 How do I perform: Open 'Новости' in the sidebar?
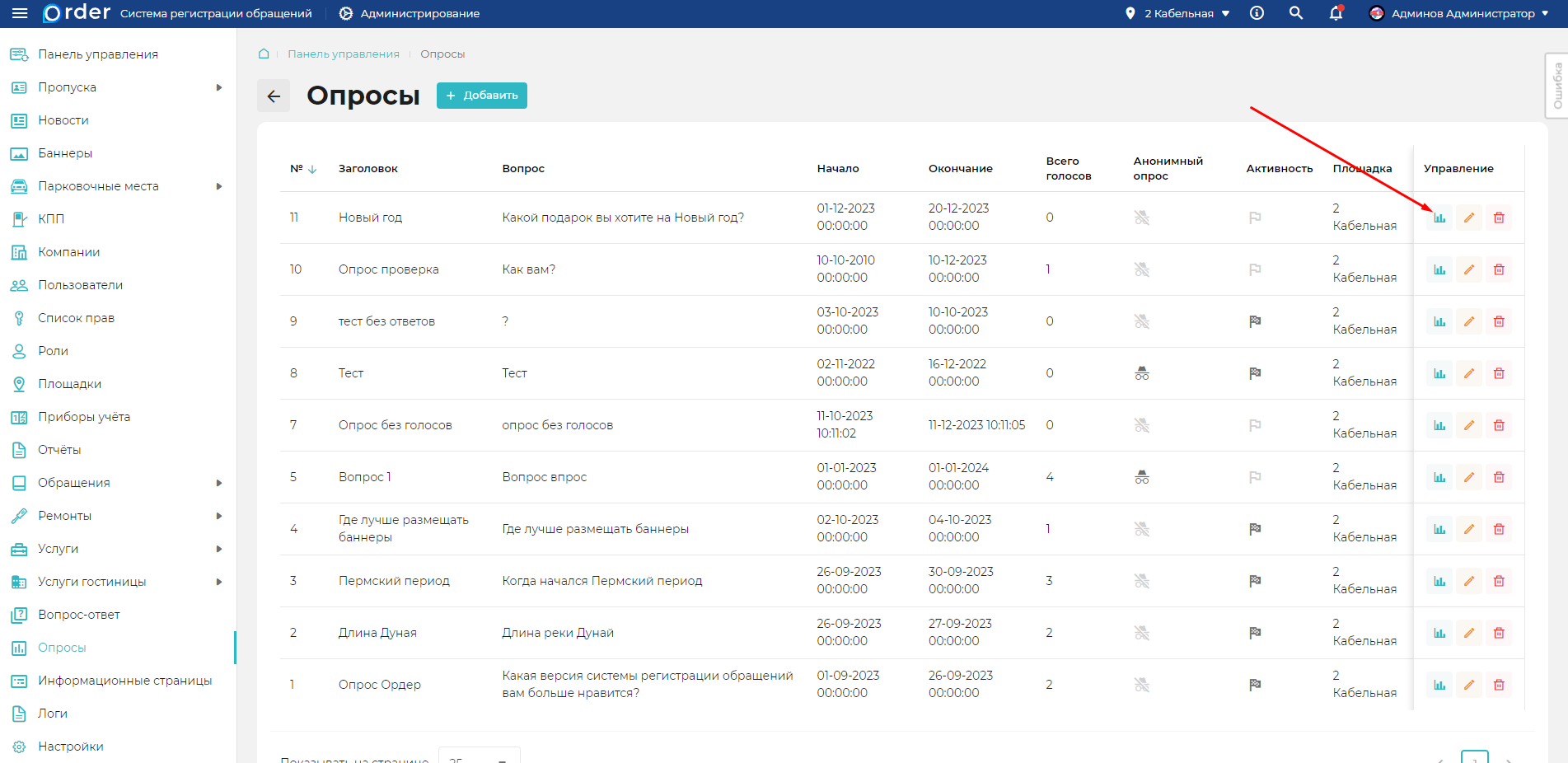[x=63, y=120]
